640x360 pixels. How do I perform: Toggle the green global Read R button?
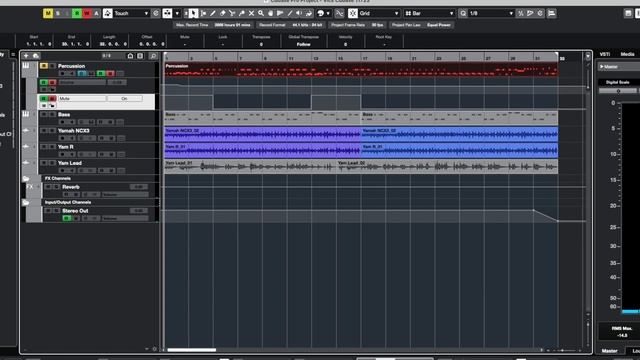click(77, 13)
